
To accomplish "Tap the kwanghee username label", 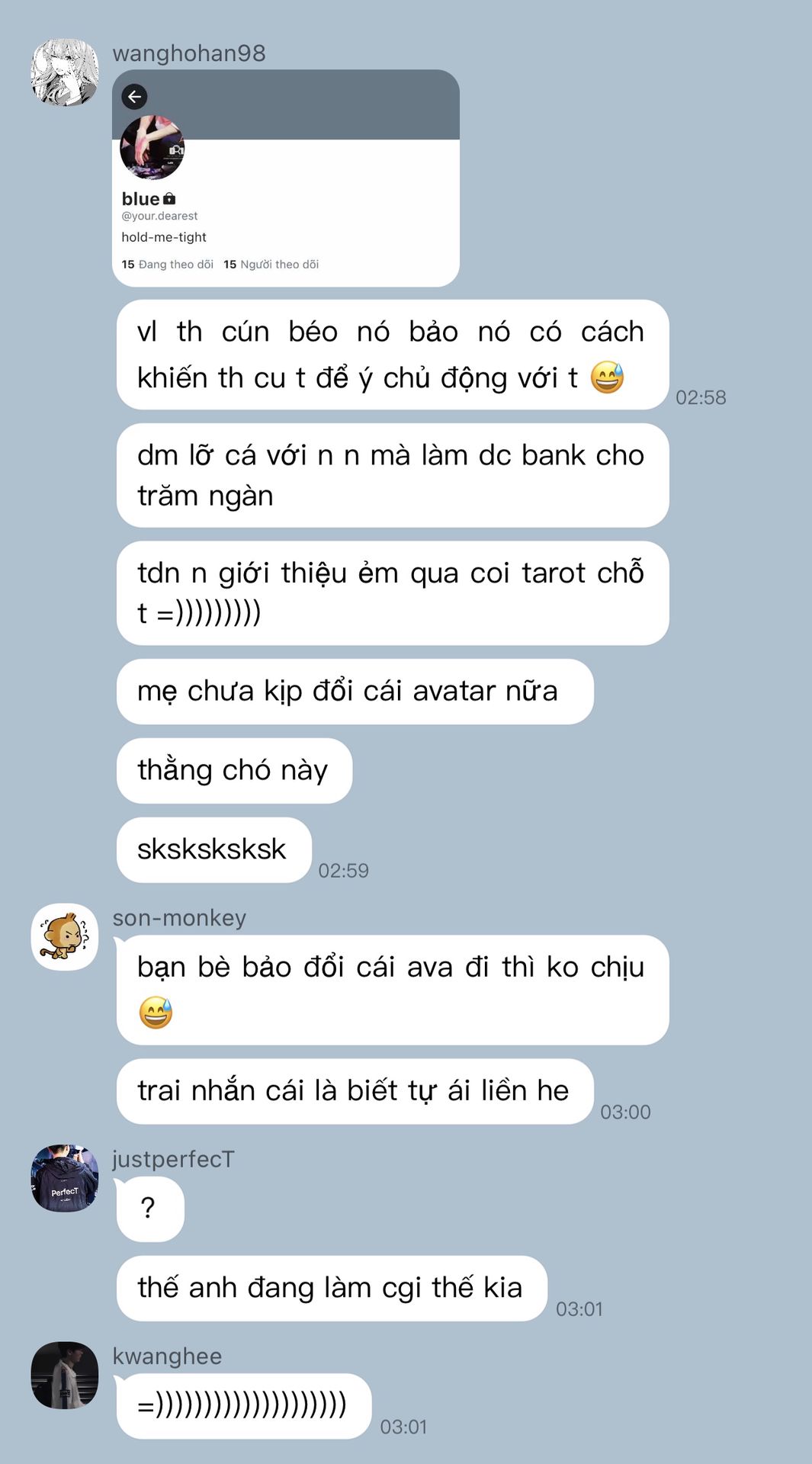I will click(x=167, y=1356).
